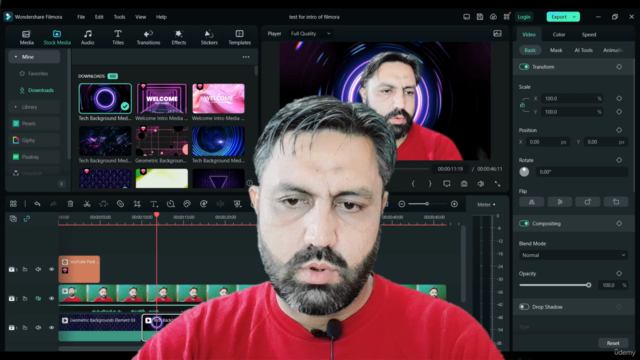Adjust the Opacity slider
The image size is (640, 360).
(x=555, y=285)
